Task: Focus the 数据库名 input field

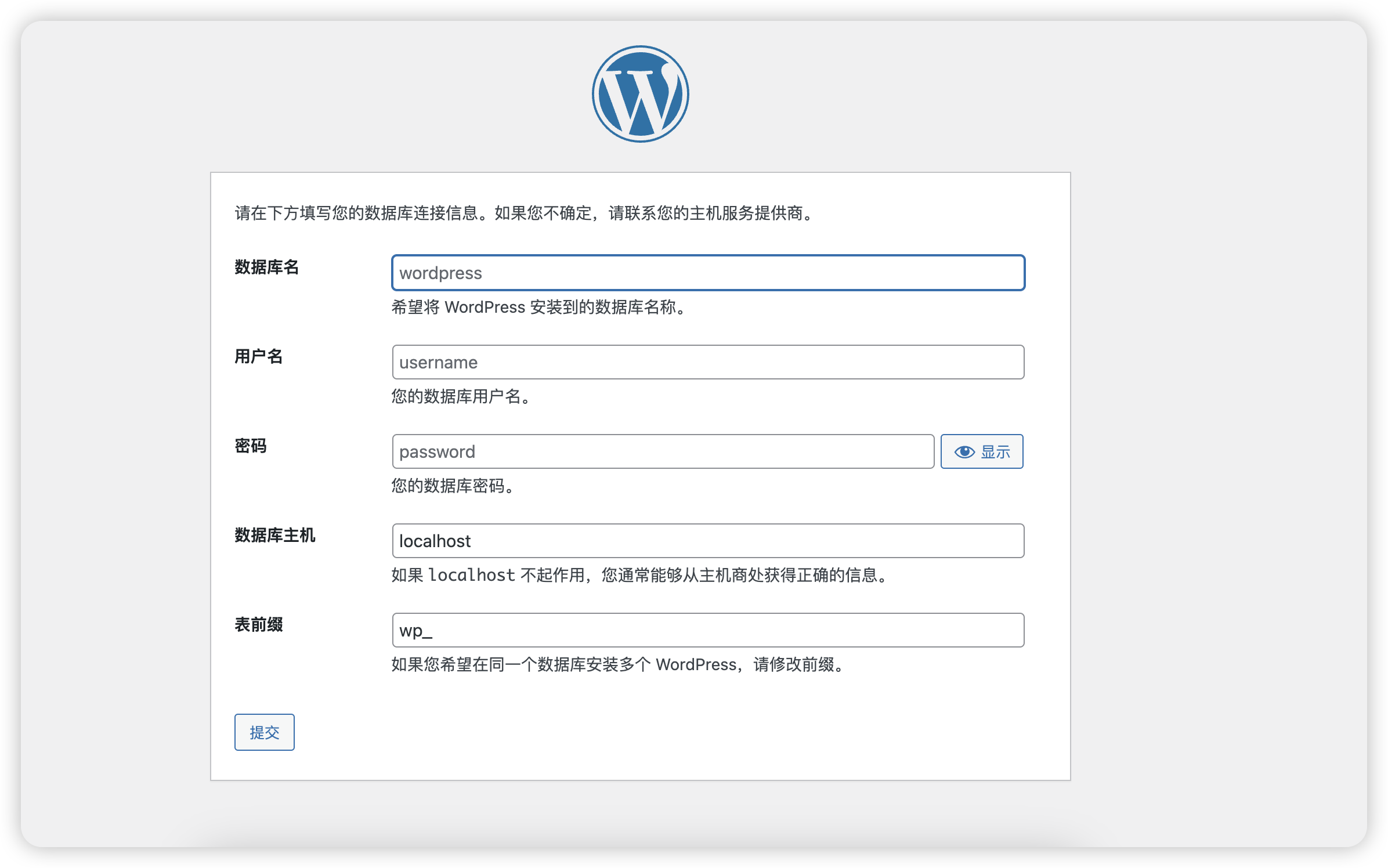Action: pyautogui.click(x=708, y=273)
